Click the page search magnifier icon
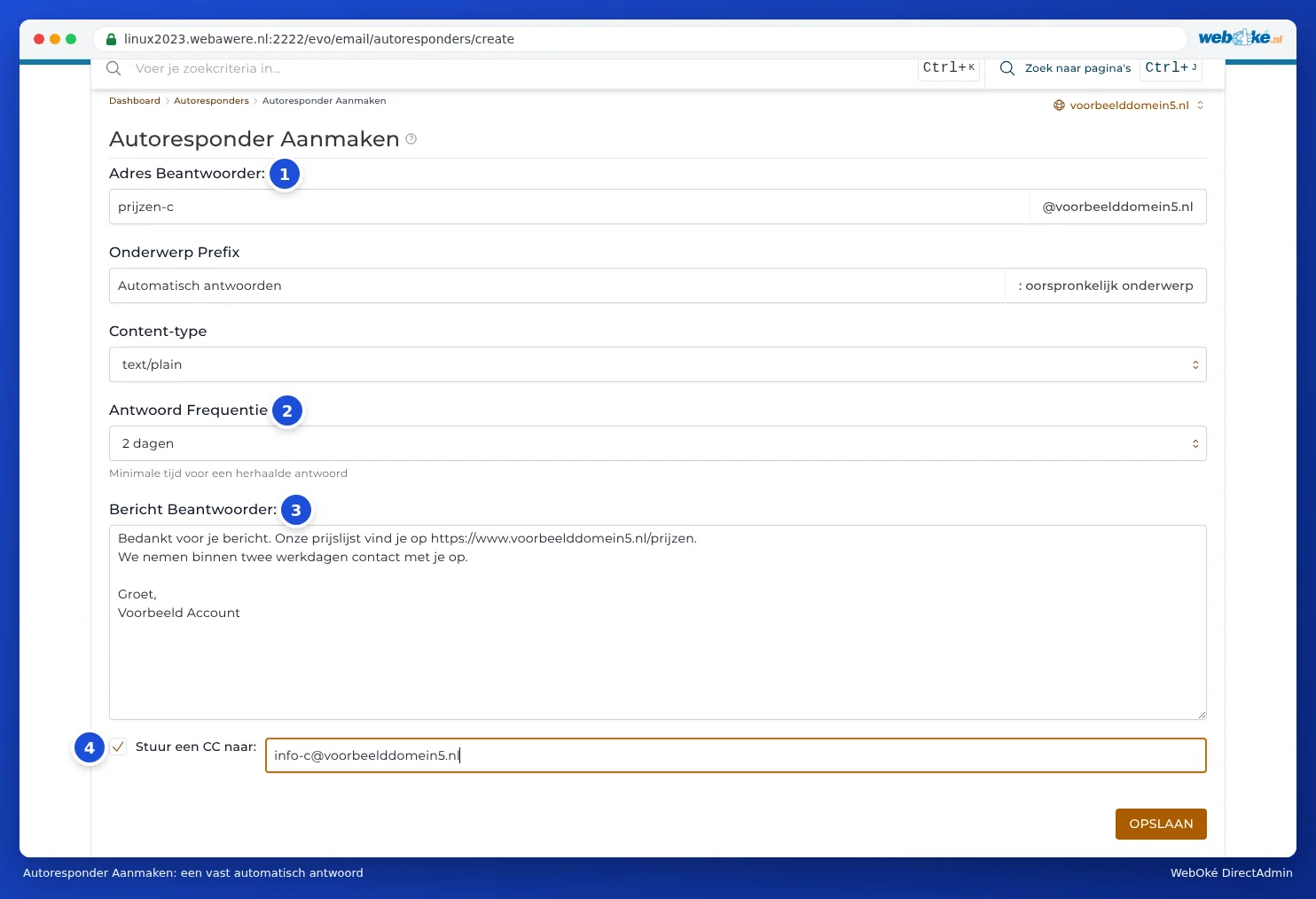The image size is (1316, 899). pos(1007,68)
